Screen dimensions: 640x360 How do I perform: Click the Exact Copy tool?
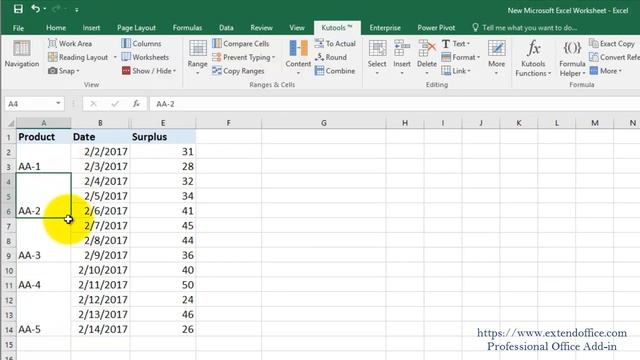[x=612, y=43]
